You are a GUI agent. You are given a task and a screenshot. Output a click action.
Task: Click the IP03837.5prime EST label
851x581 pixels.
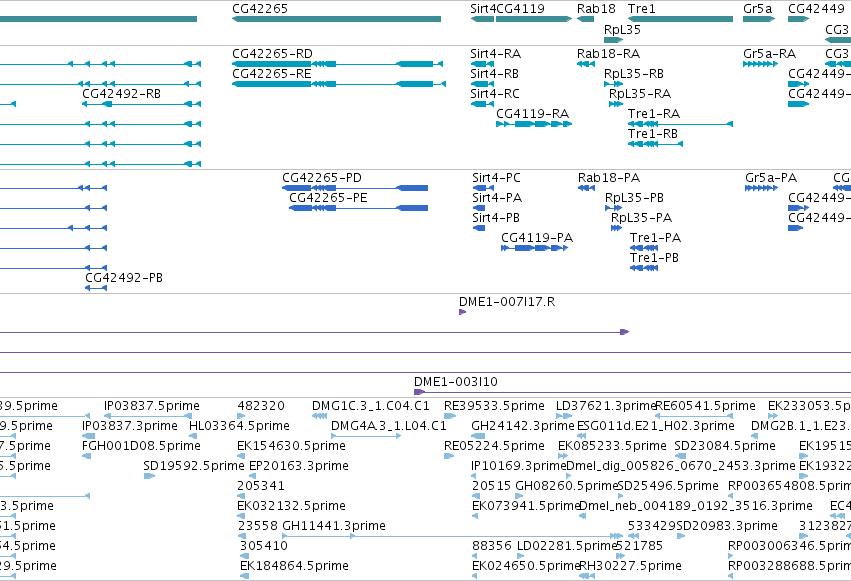click(x=152, y=406)
